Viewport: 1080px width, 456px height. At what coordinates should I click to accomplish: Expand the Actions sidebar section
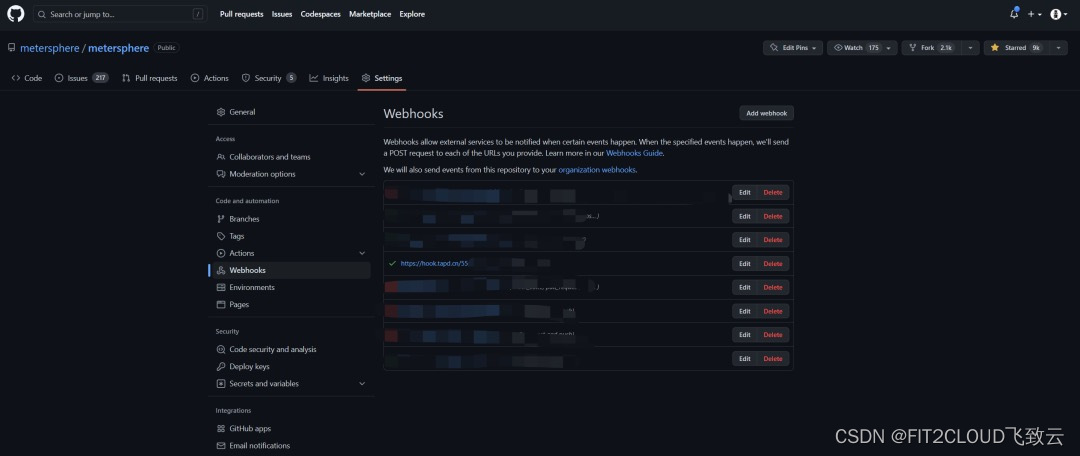[289, 253]
